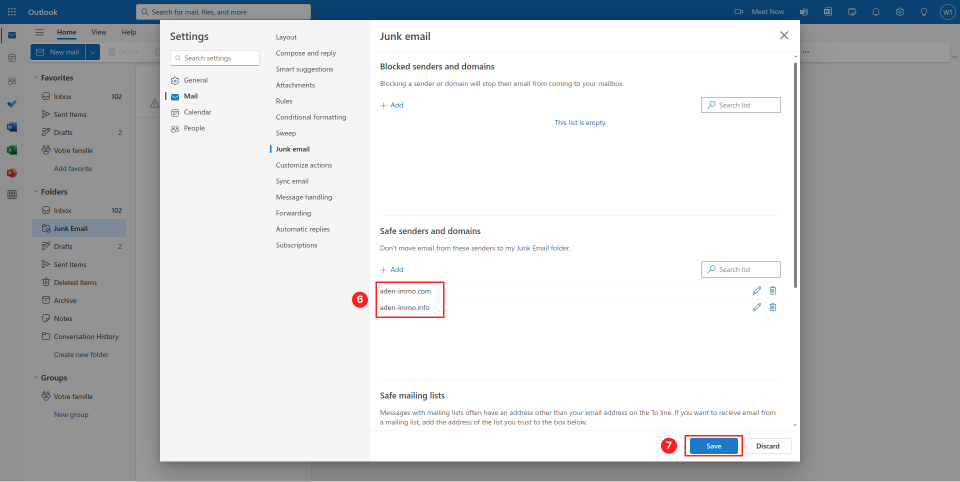Open the Mail icon in left rail

pyautogui.click(x=12, y=35)
